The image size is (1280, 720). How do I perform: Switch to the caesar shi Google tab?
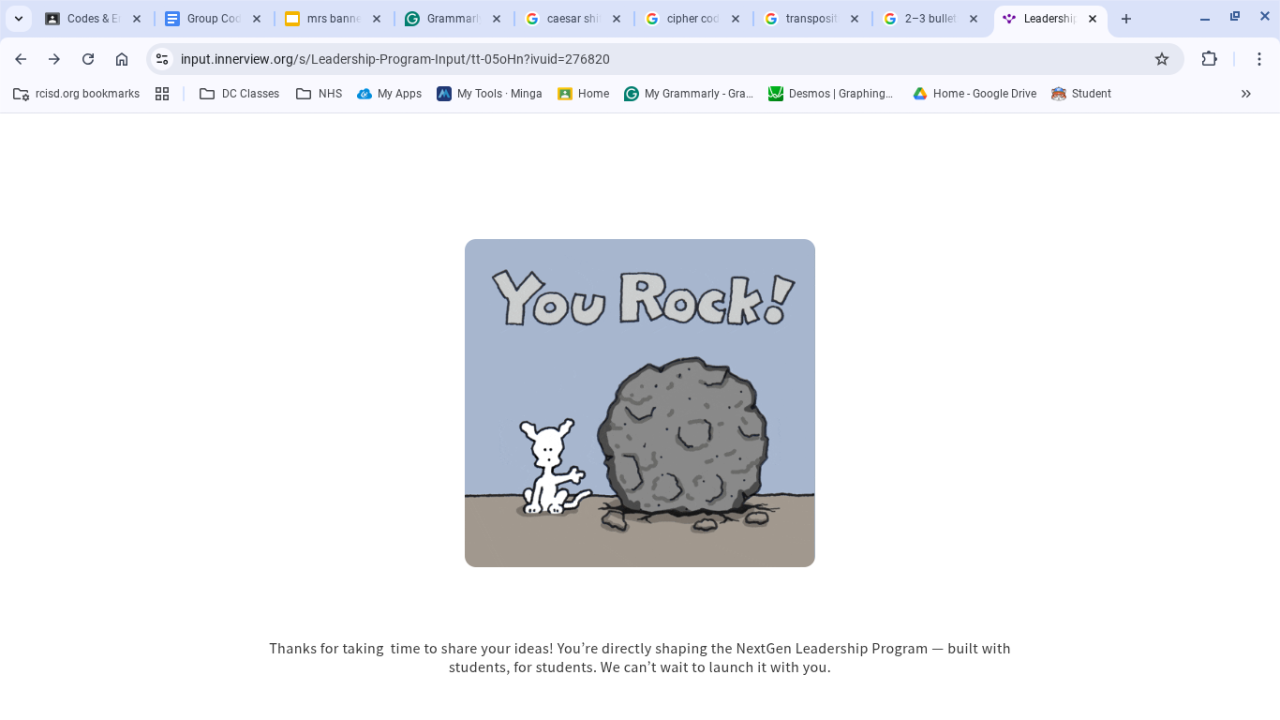572,19
